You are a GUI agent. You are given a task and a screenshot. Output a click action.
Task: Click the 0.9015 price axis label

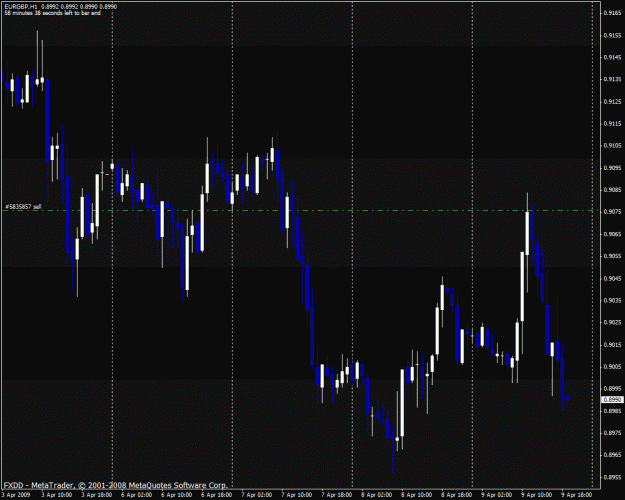tap(612, 344)
